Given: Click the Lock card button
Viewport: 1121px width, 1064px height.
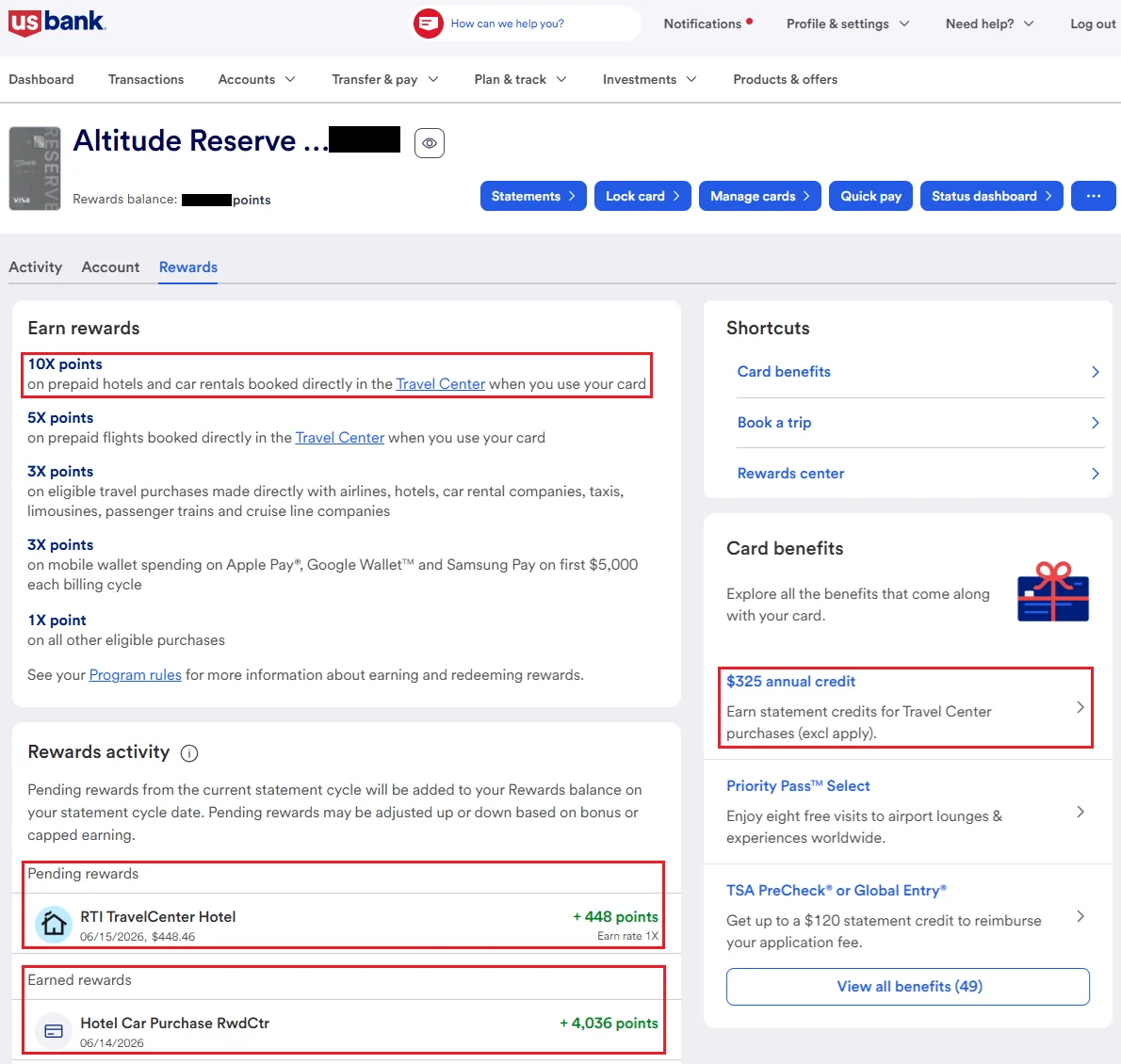Looking at the screenshot, I should pyautogui.click(x=642, y=196).
